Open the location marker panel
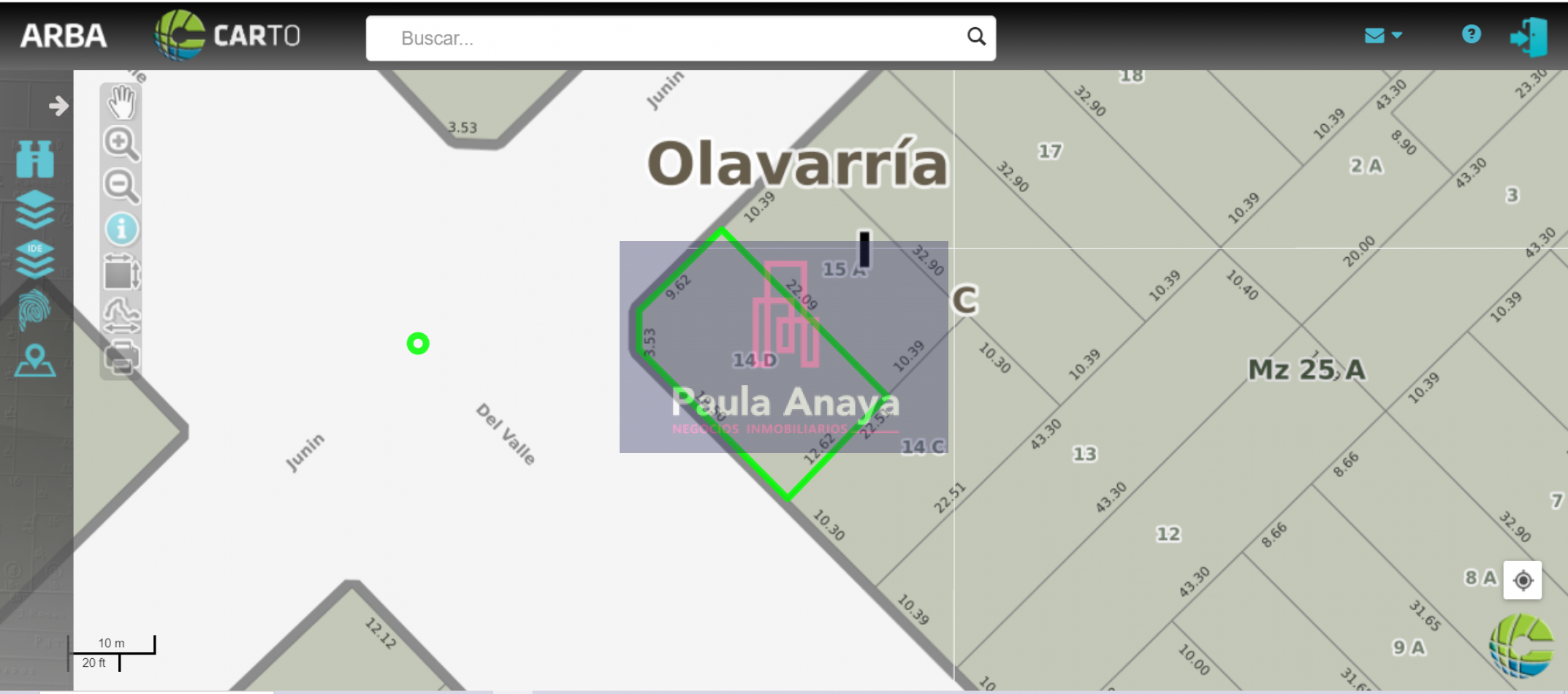Image resolution: width=1568 pixels, height=694 pixels. [x=35, y=360]
